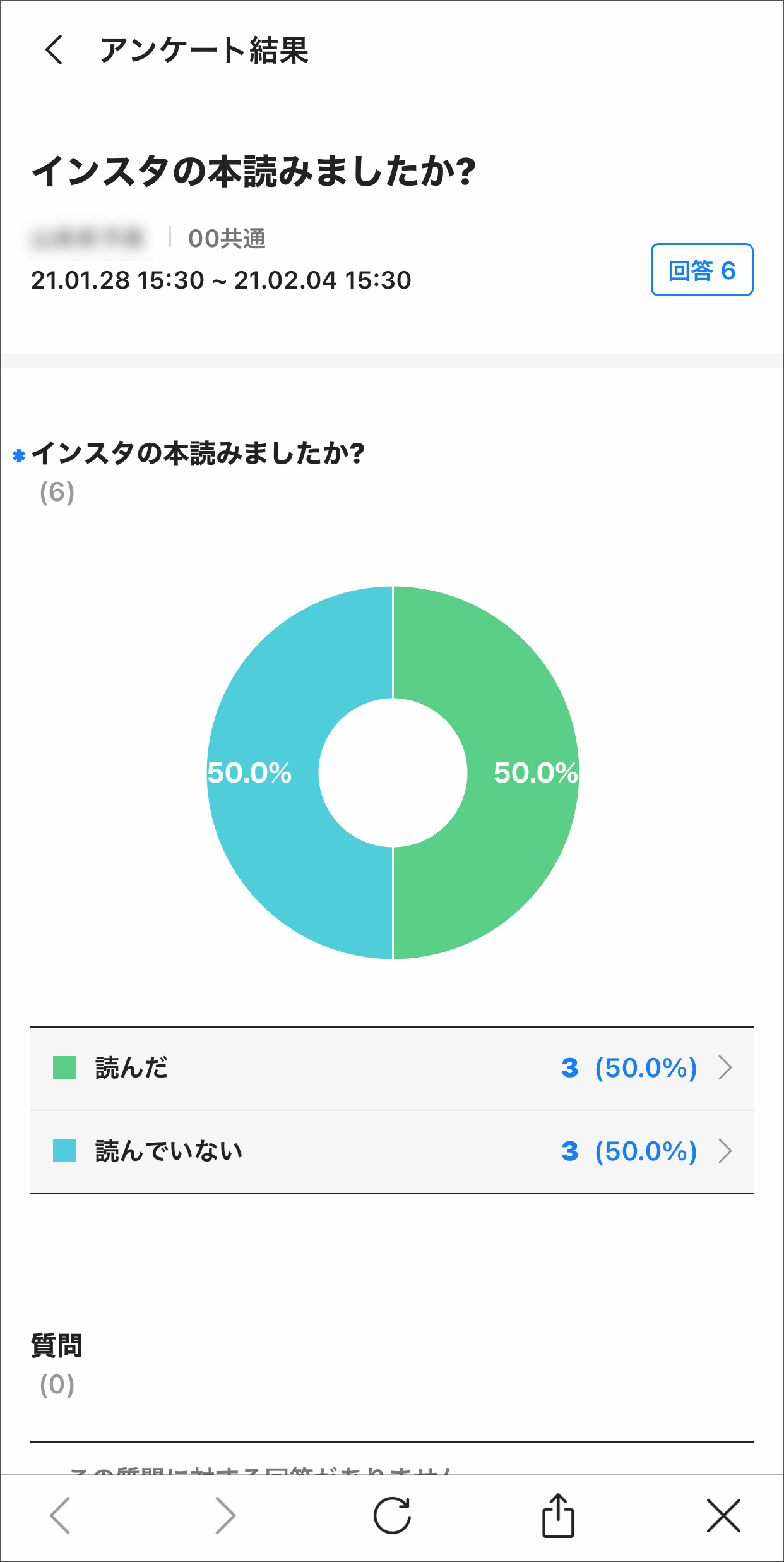Open the 読んだ result row
Image resolution: width=784 pixels, height=1562 pixels.
point(316,1068)
